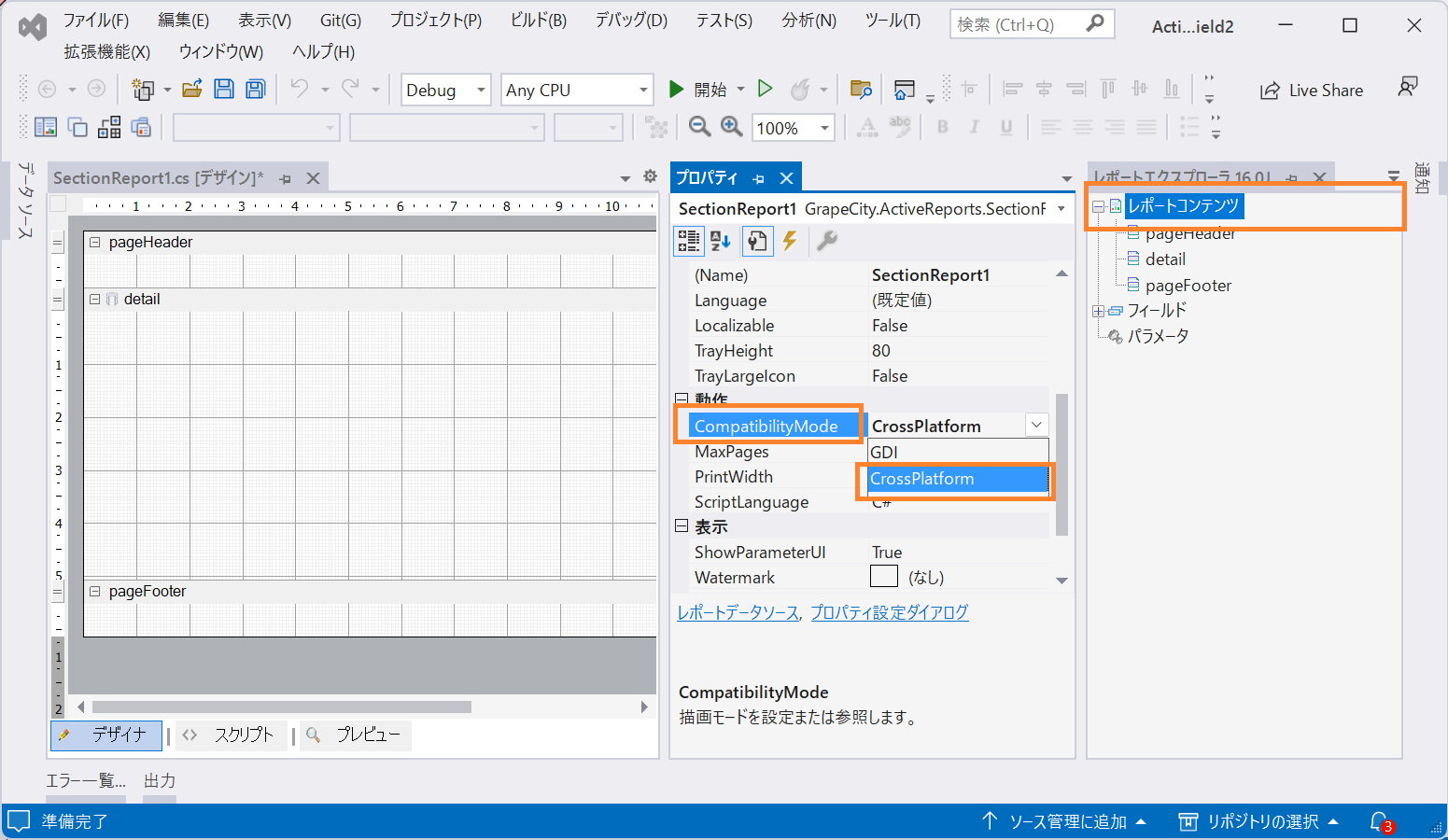Open the 100% zoom dropdown
Viewport: 1448px width, 840px height.
click(x=824, y=128)
